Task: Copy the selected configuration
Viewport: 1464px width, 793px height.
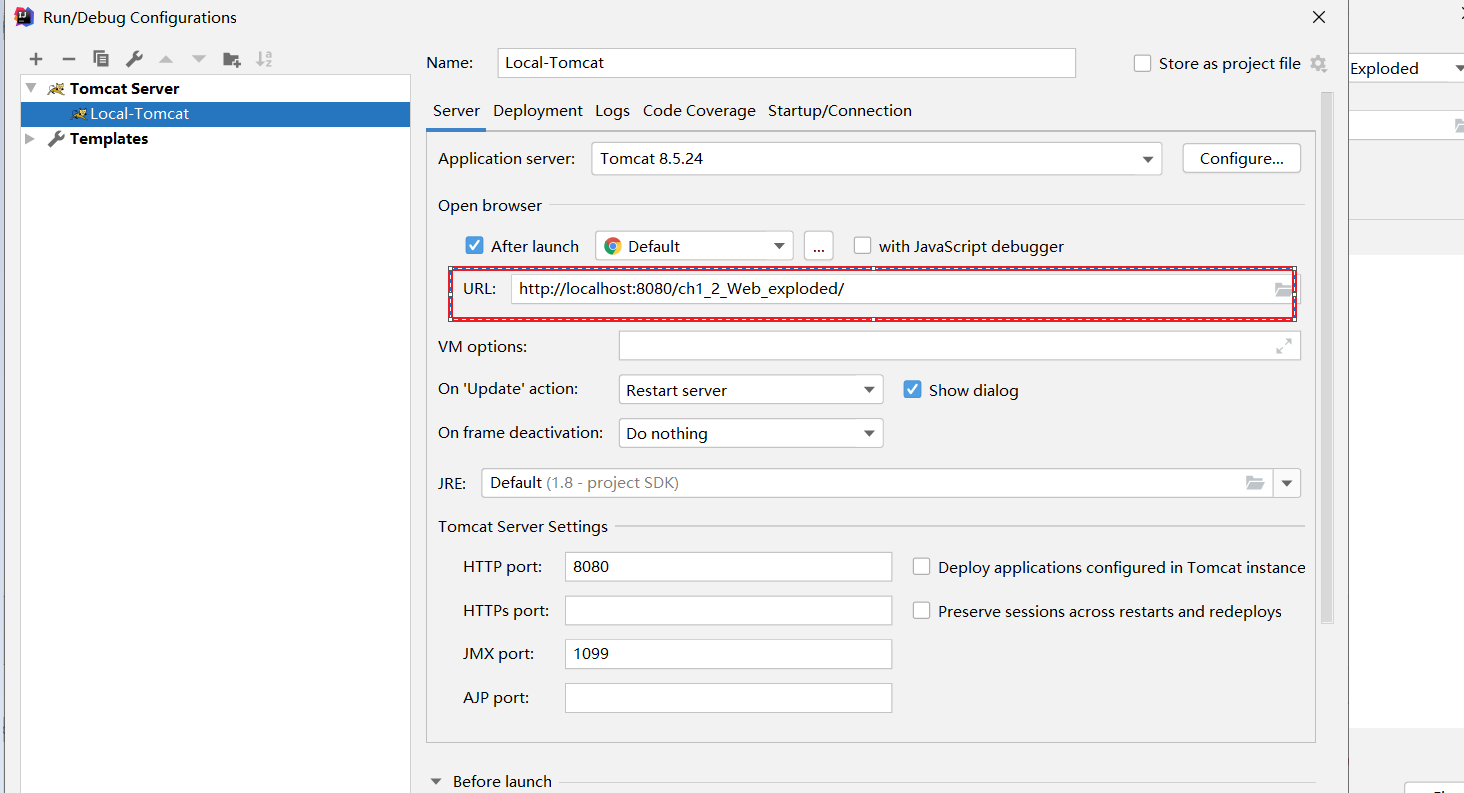Action: [101, 59]
